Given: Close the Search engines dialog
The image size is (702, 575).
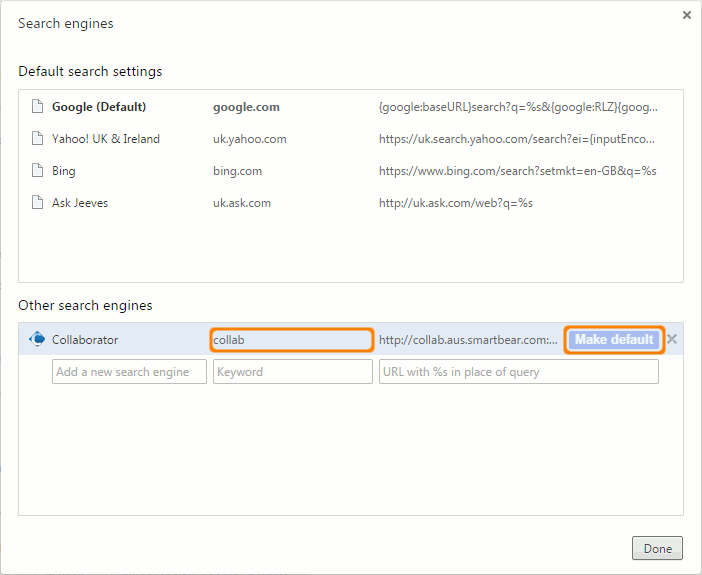Looking at the screenshot, I should [686, 15].
